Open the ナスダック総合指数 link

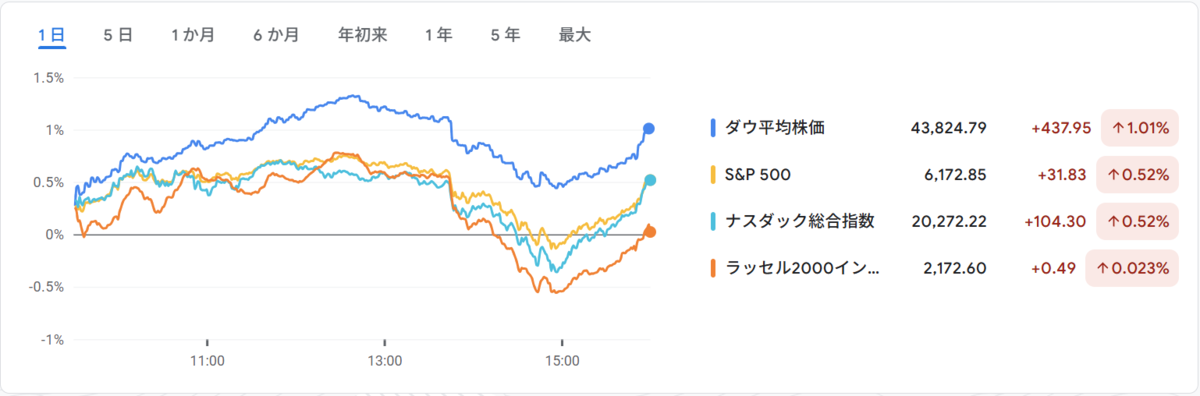[x=800, y=222]
